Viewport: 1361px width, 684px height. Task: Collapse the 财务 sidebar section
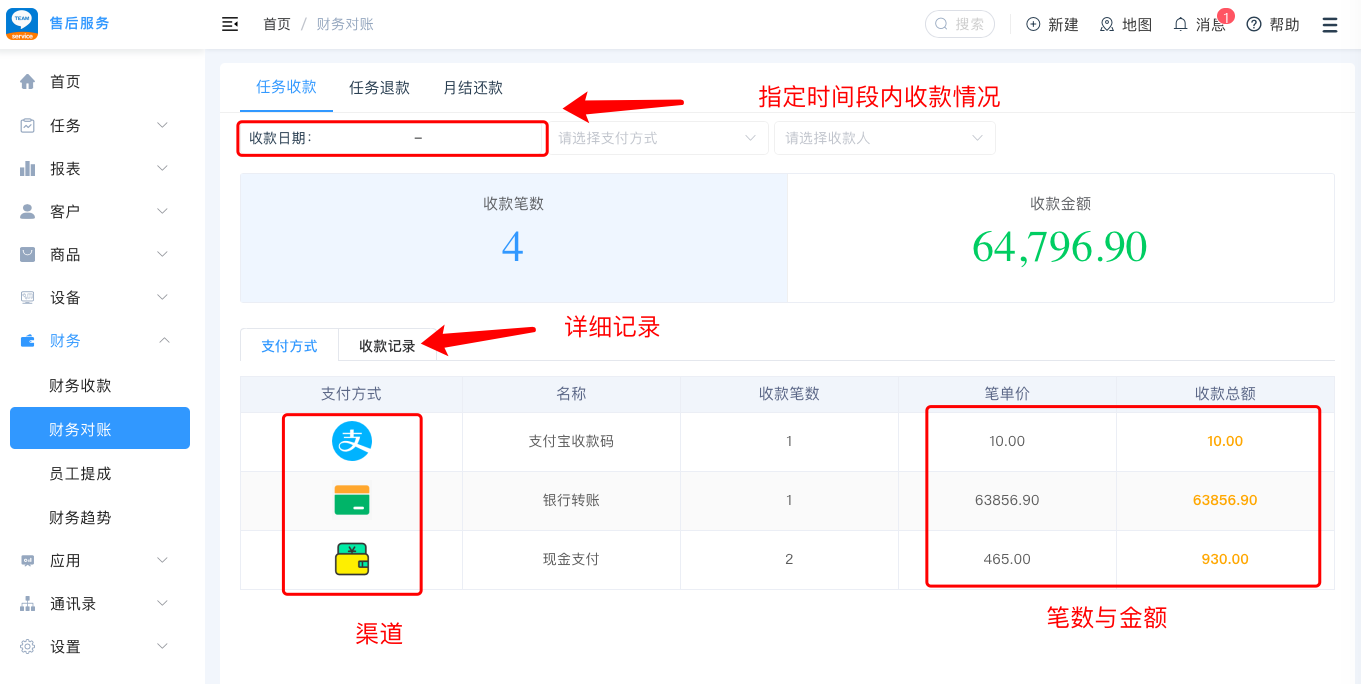pos(98,341)
